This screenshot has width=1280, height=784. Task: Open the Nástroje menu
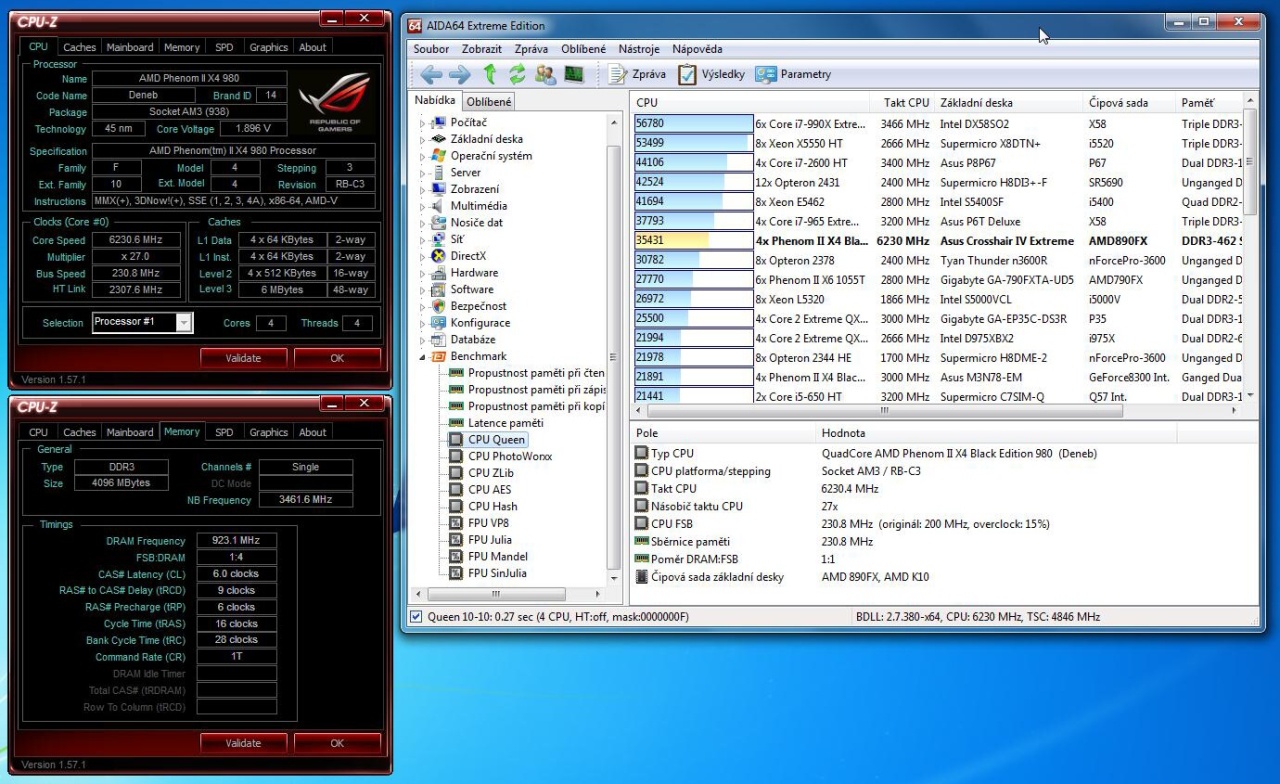(639, 49)
